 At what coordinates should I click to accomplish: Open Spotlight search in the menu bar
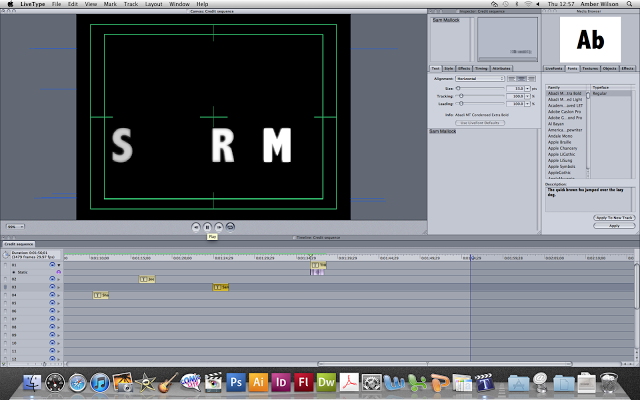point(629,4)
